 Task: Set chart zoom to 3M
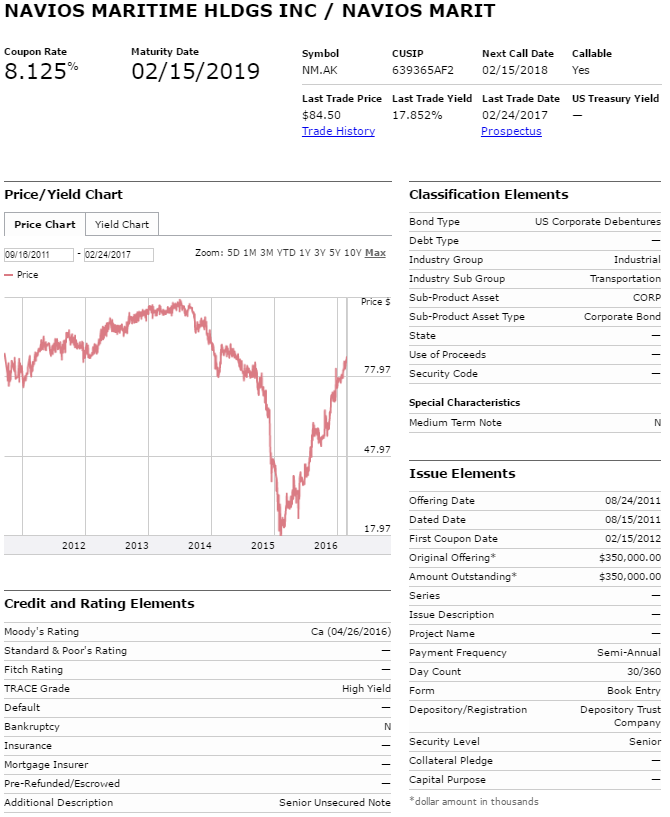267,253
